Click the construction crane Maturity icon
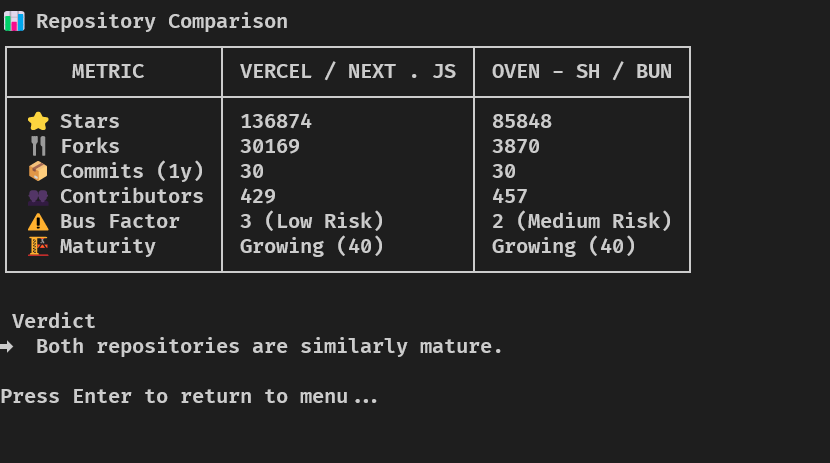The width and height of the screenshot is (830, 463). click(38, 247)
